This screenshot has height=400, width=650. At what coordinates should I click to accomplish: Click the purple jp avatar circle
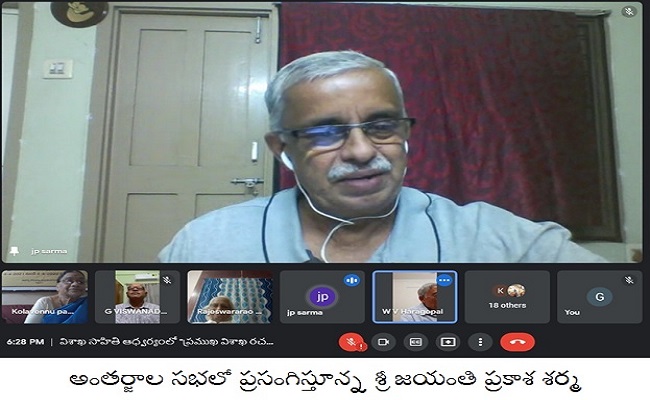[322, 297]
